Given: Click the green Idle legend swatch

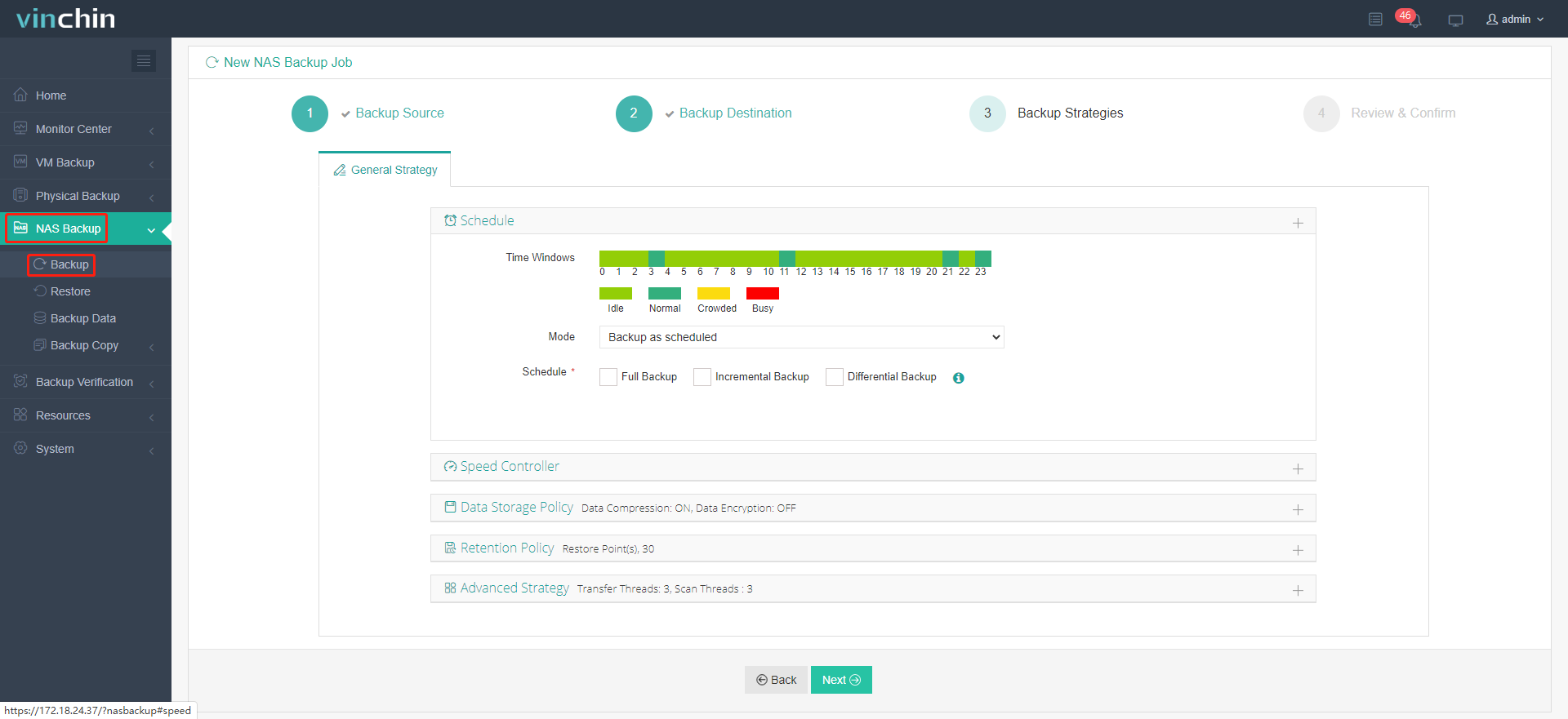Looking at the screenshot, I should [x=616, y=293].
